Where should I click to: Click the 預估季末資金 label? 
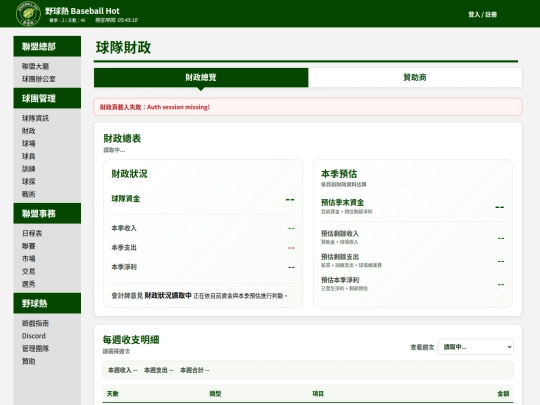[x=342, y=202]
